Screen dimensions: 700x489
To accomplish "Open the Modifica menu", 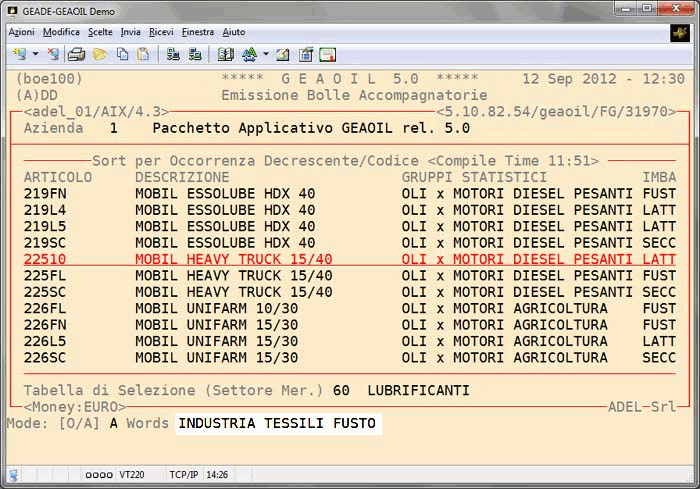I will (61, 32).
